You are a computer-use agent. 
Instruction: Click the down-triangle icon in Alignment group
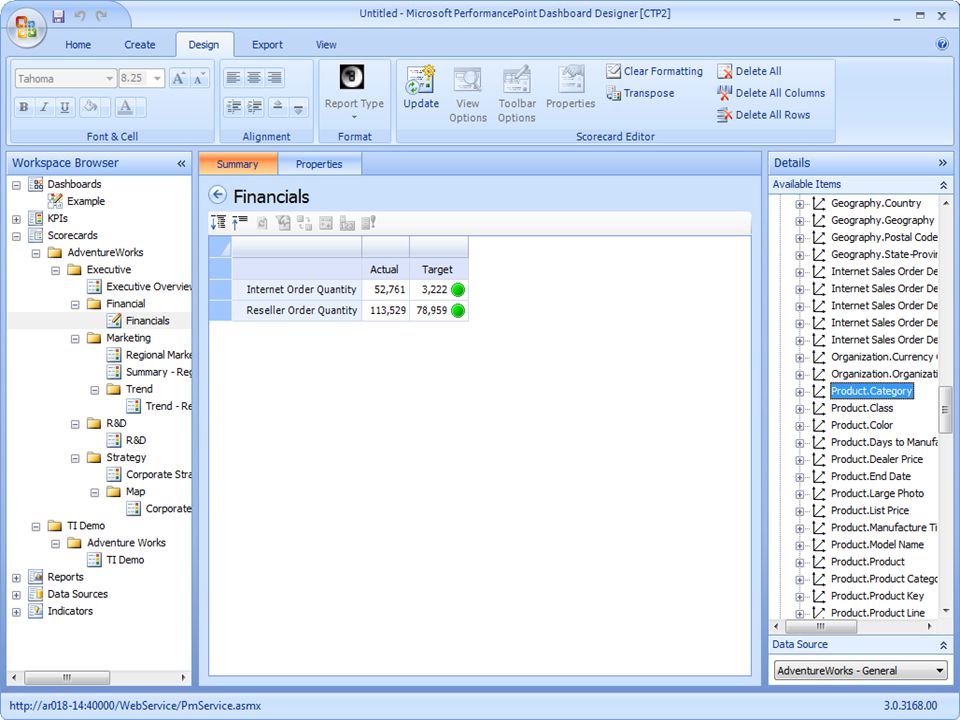tap(298, 107)
